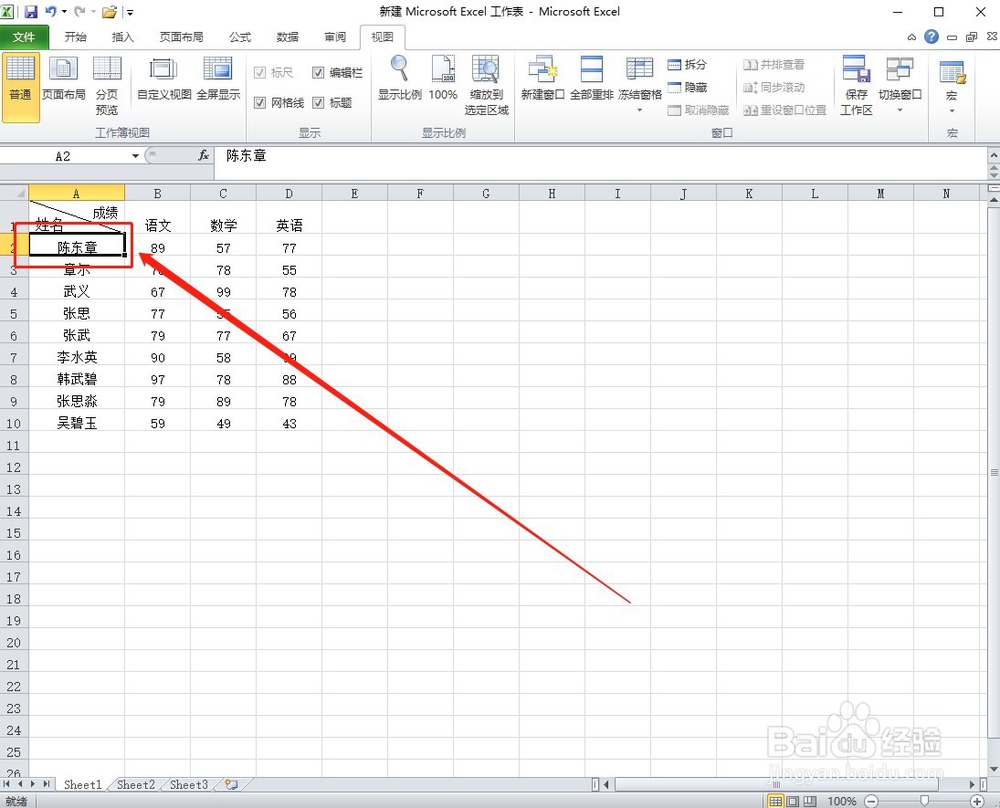1000x808 pixels.
Task: Select cell with name 李水英
Action: [78, 357]
